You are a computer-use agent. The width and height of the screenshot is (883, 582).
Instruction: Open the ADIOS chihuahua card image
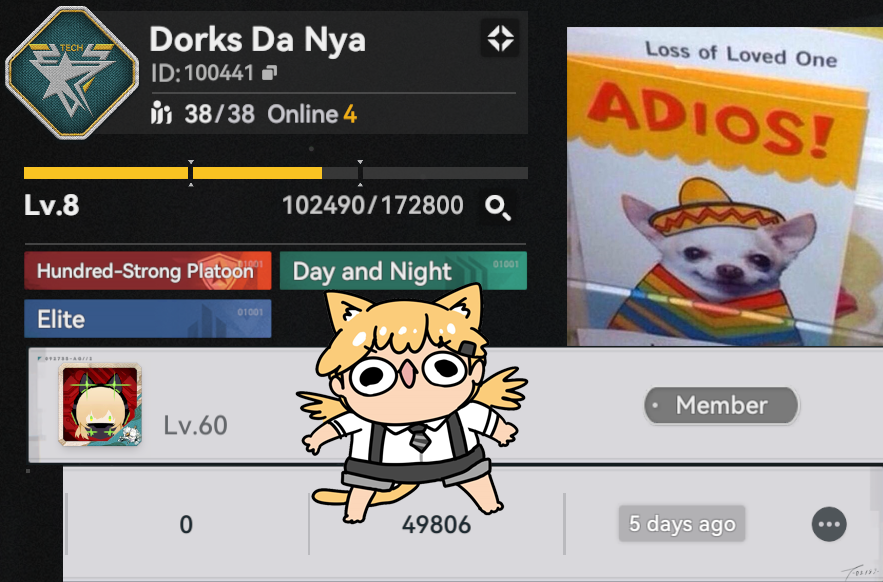tap(725, 186)
